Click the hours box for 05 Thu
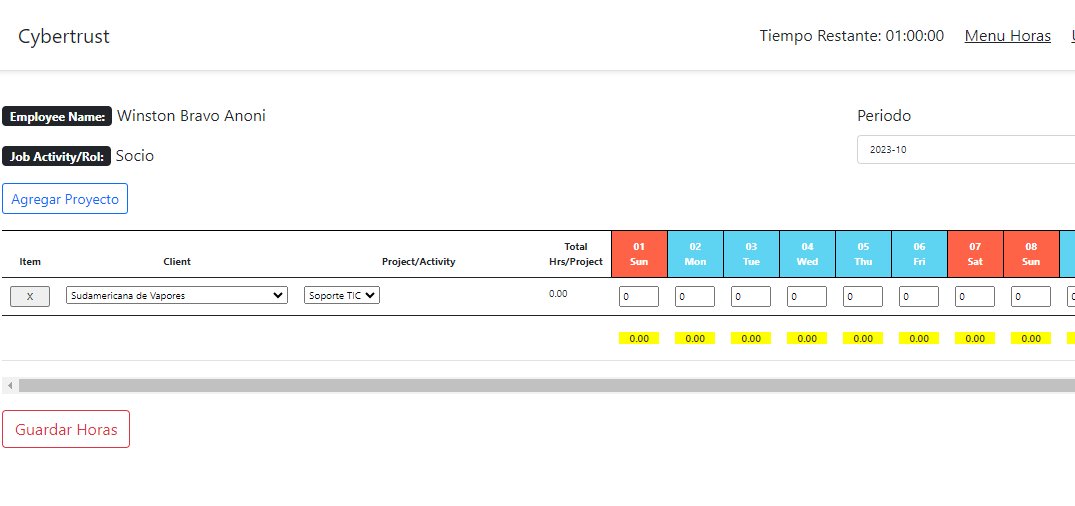The image size is (1075, 506). pyautogui.click(x=863, y=297)
